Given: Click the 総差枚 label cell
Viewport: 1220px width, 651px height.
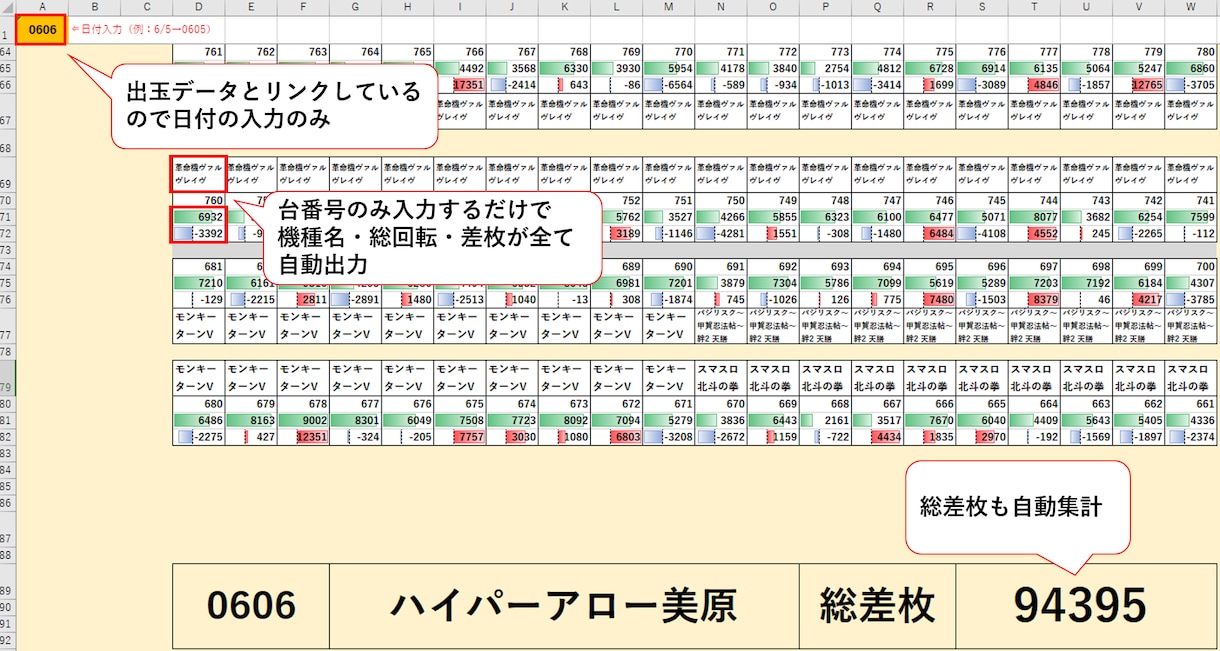Looking at the screenshot, I should (x=877, y=605).
